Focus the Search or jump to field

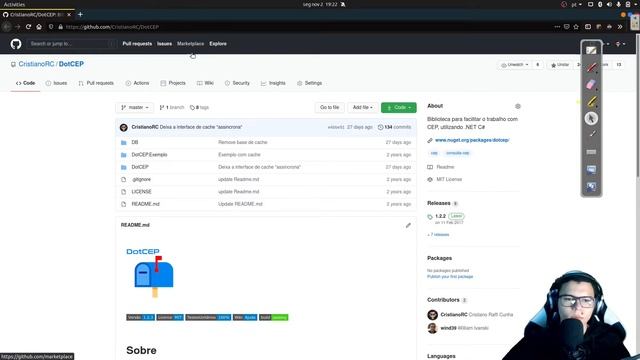pos(71,44)
